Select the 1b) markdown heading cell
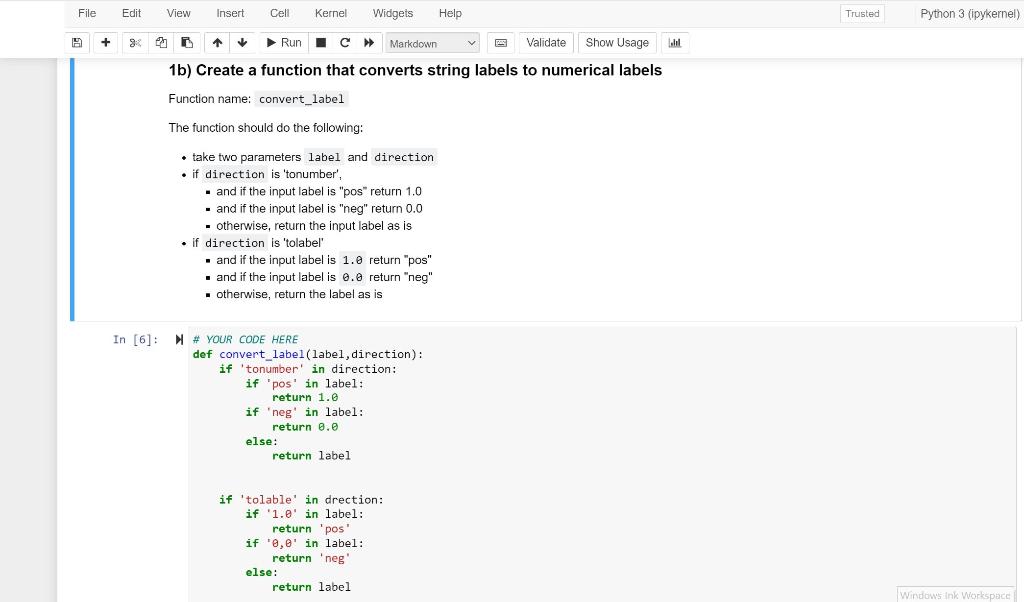Viewport: 1024px width, 602px height. click(x=547, y=189)
